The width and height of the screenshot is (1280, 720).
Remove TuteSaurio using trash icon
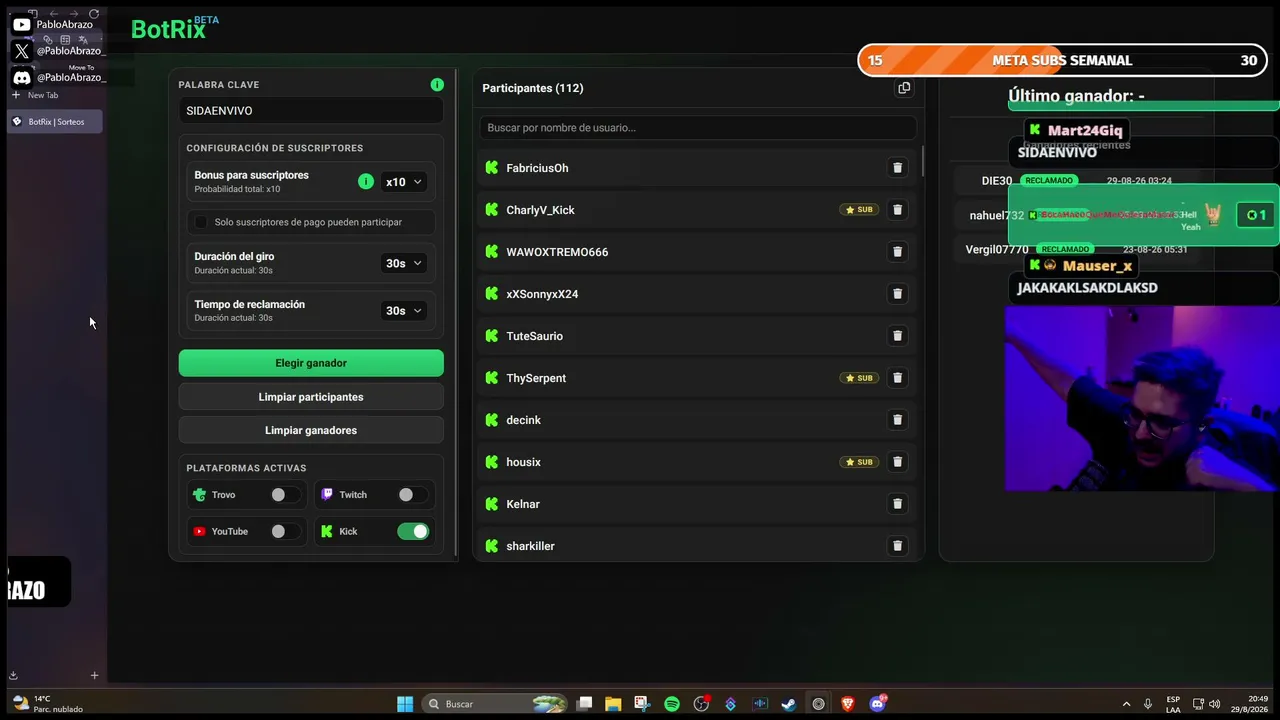[x=897, y=336]
